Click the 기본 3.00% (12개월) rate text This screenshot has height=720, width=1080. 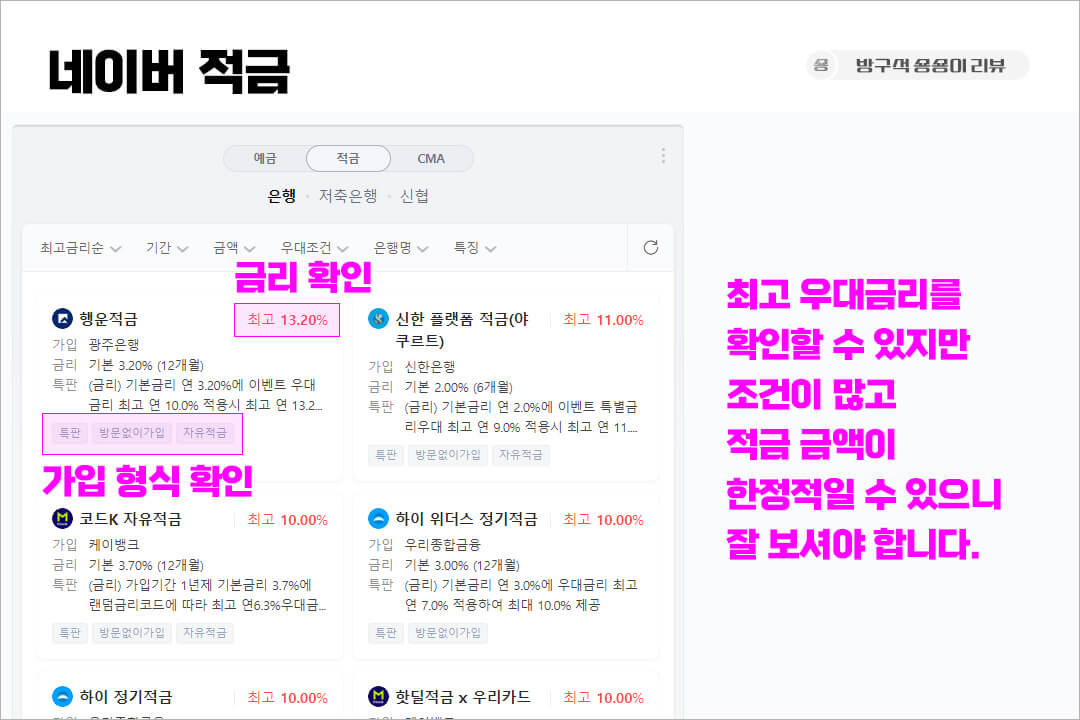[x=462, y=565]
